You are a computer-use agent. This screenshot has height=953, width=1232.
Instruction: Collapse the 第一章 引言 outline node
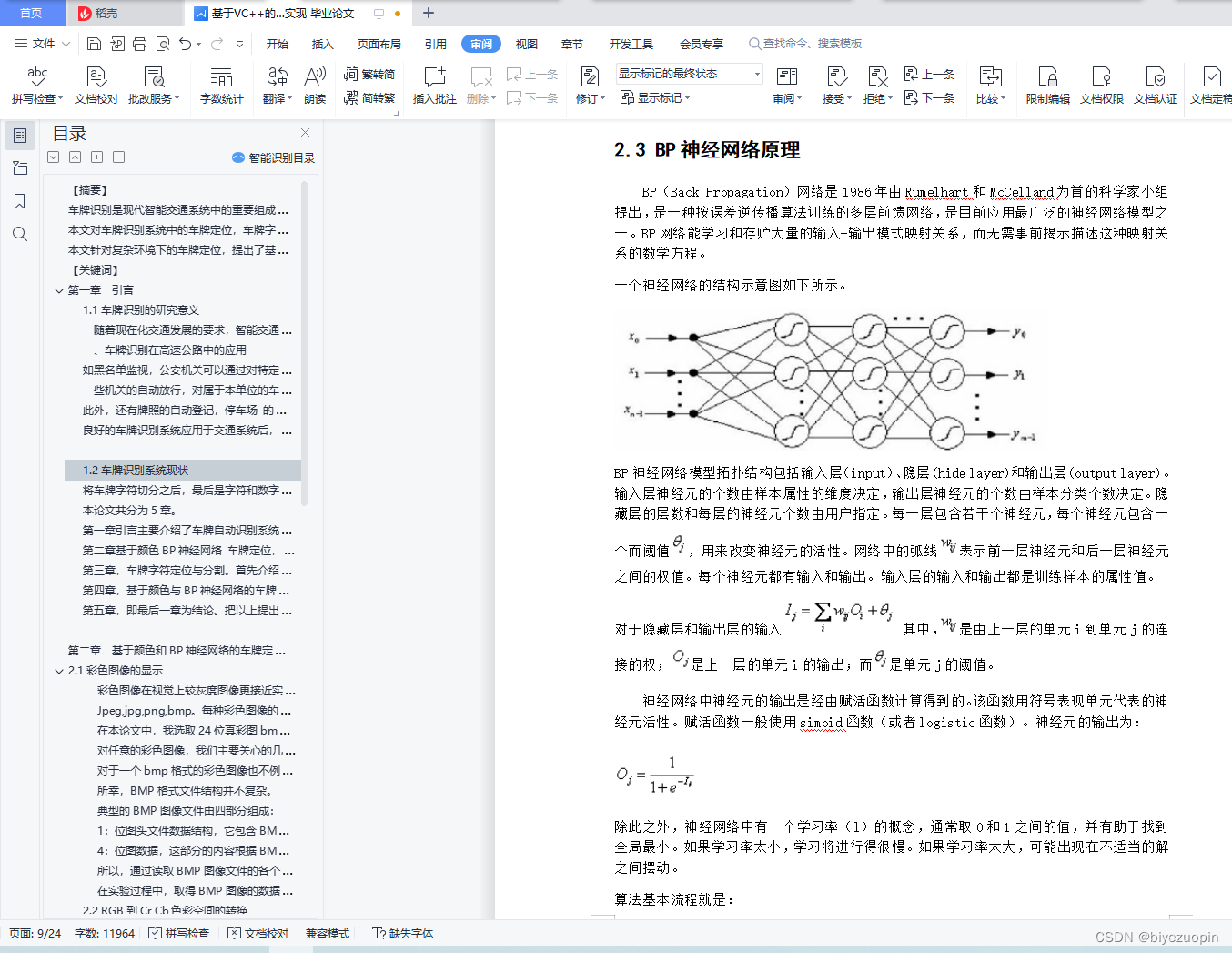point(59,290)
